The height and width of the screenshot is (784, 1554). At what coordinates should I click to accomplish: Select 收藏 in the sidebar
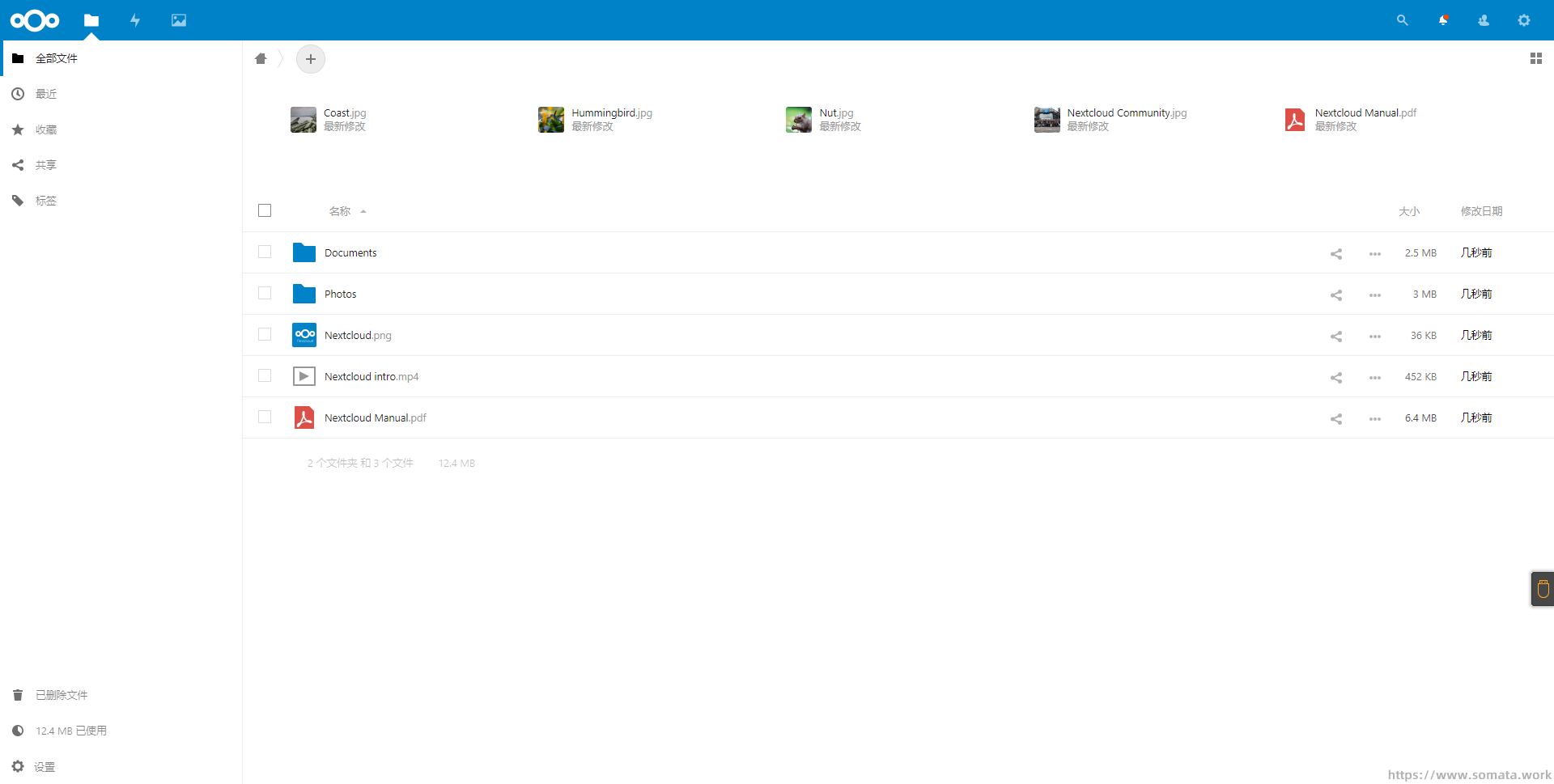click(x=121, y=129)
